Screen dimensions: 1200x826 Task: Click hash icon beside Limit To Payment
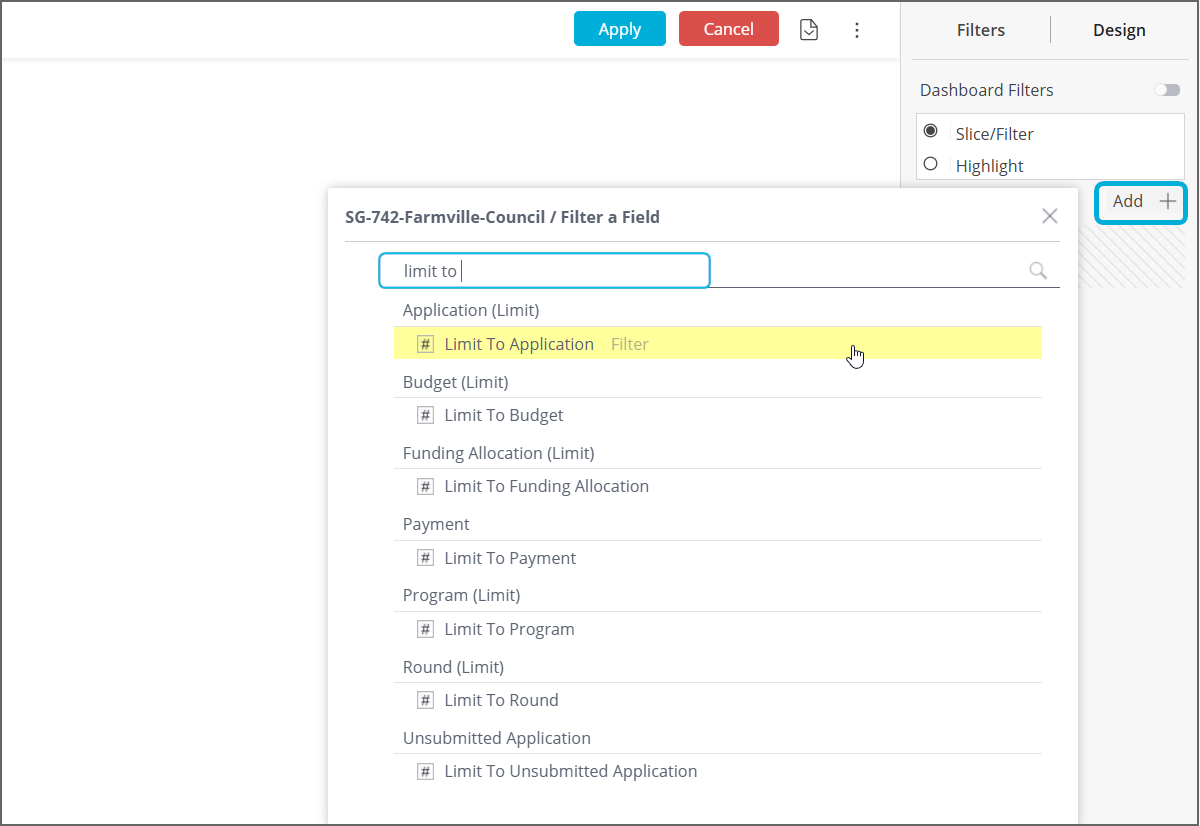pyautogui.click(x=425, y=558)
